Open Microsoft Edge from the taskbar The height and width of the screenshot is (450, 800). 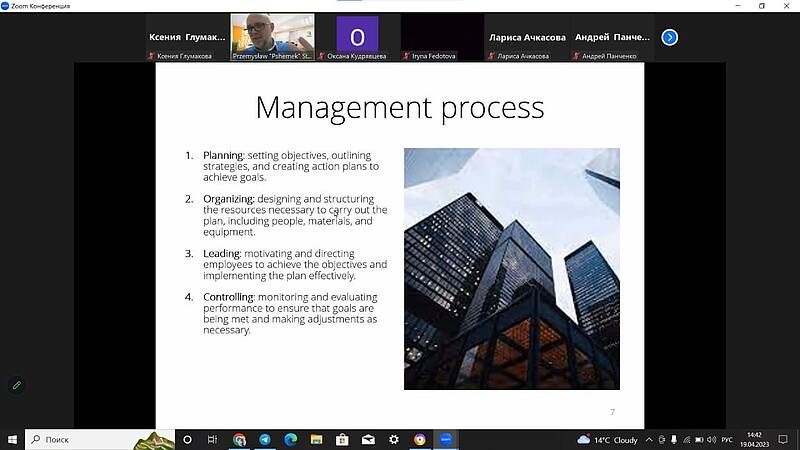tap(290, 439)
